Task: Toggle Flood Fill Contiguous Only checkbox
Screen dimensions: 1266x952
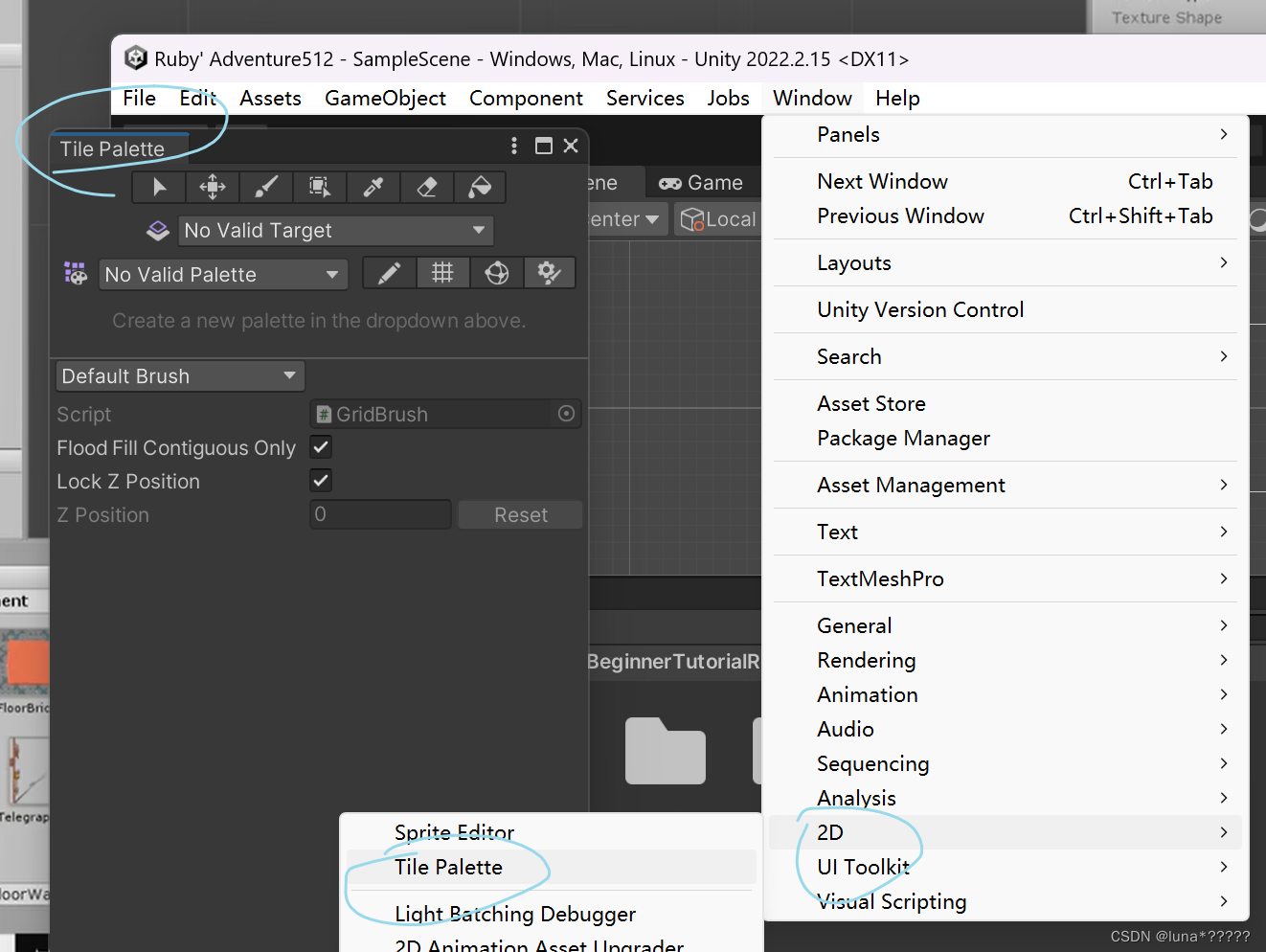Action: (321, 447)
